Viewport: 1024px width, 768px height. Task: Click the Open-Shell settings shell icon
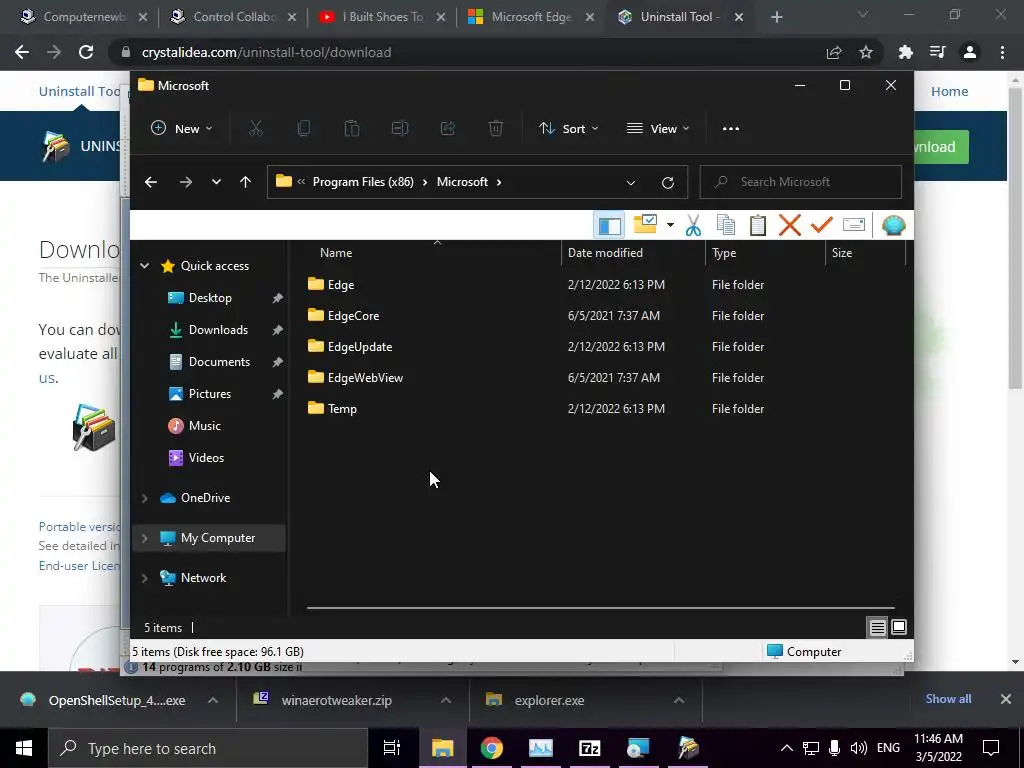893,225
